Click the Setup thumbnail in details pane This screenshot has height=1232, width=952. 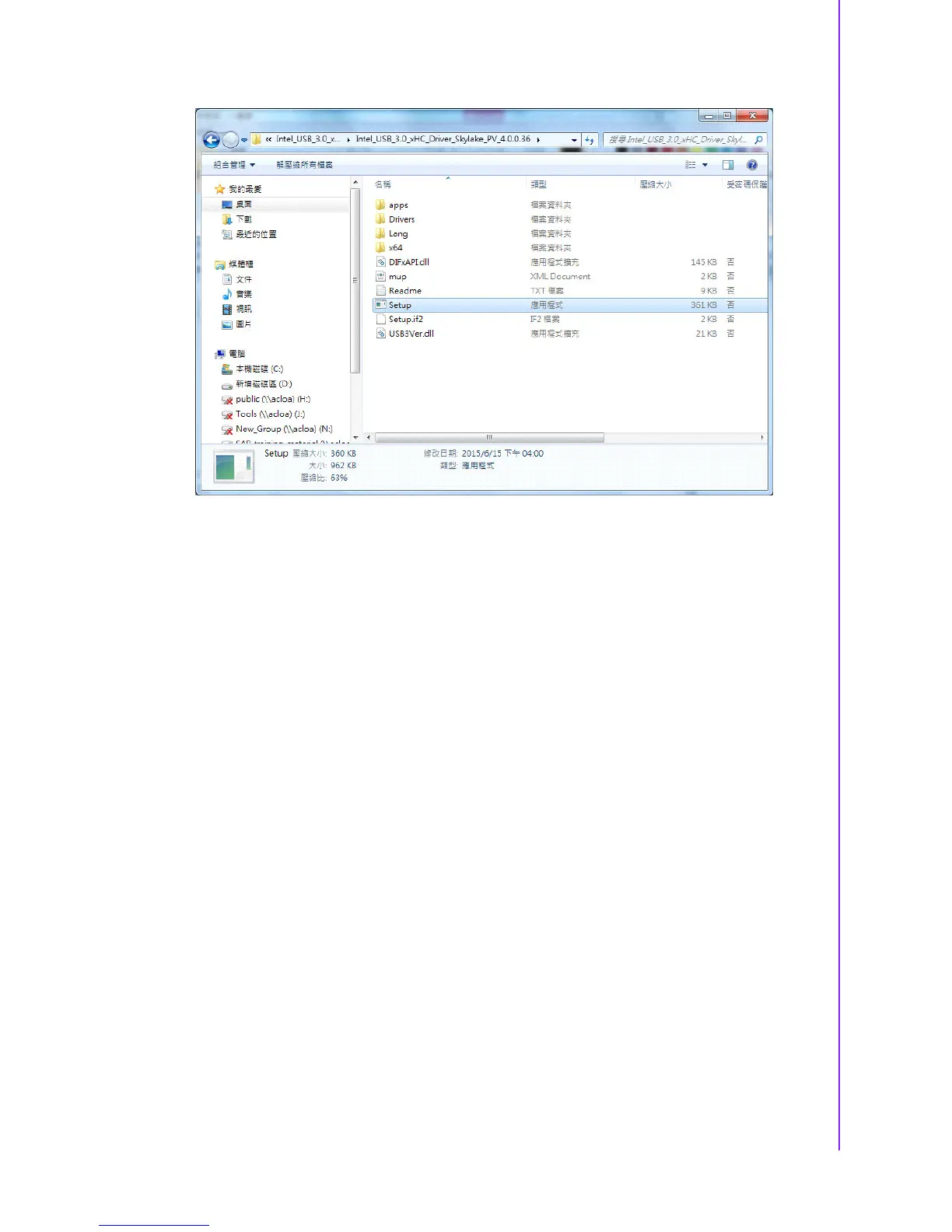(x=233, y=467)
